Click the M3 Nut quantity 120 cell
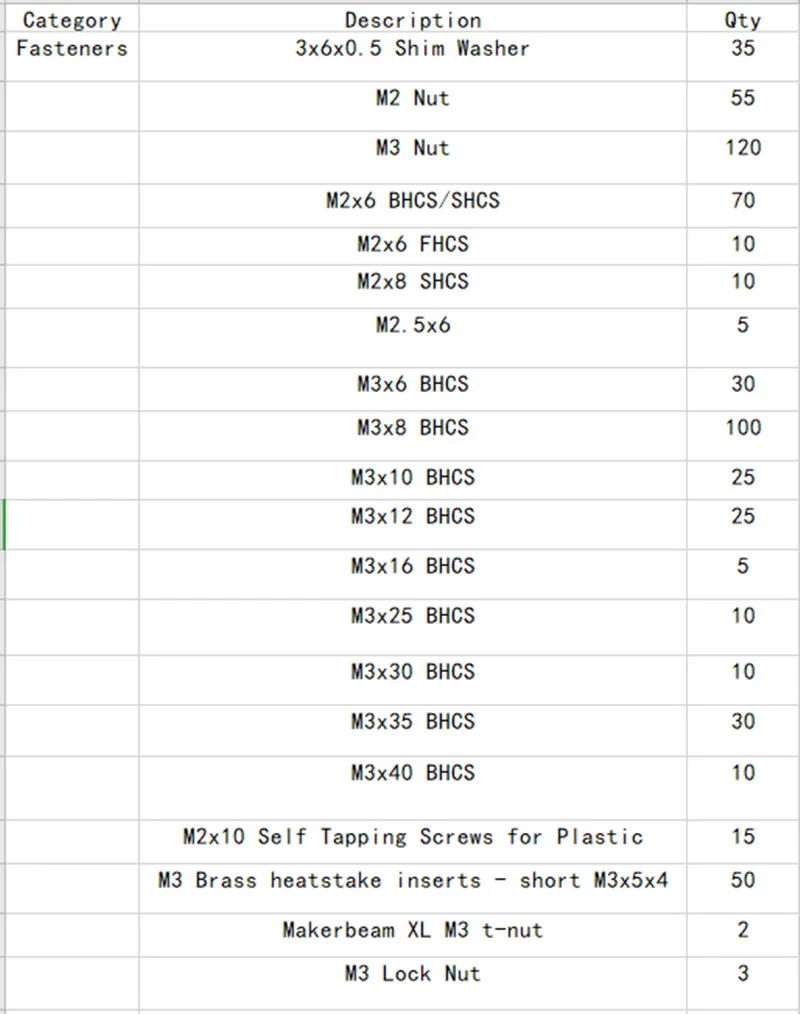Viewport: 800px width, 1014px height. point(743,158)
